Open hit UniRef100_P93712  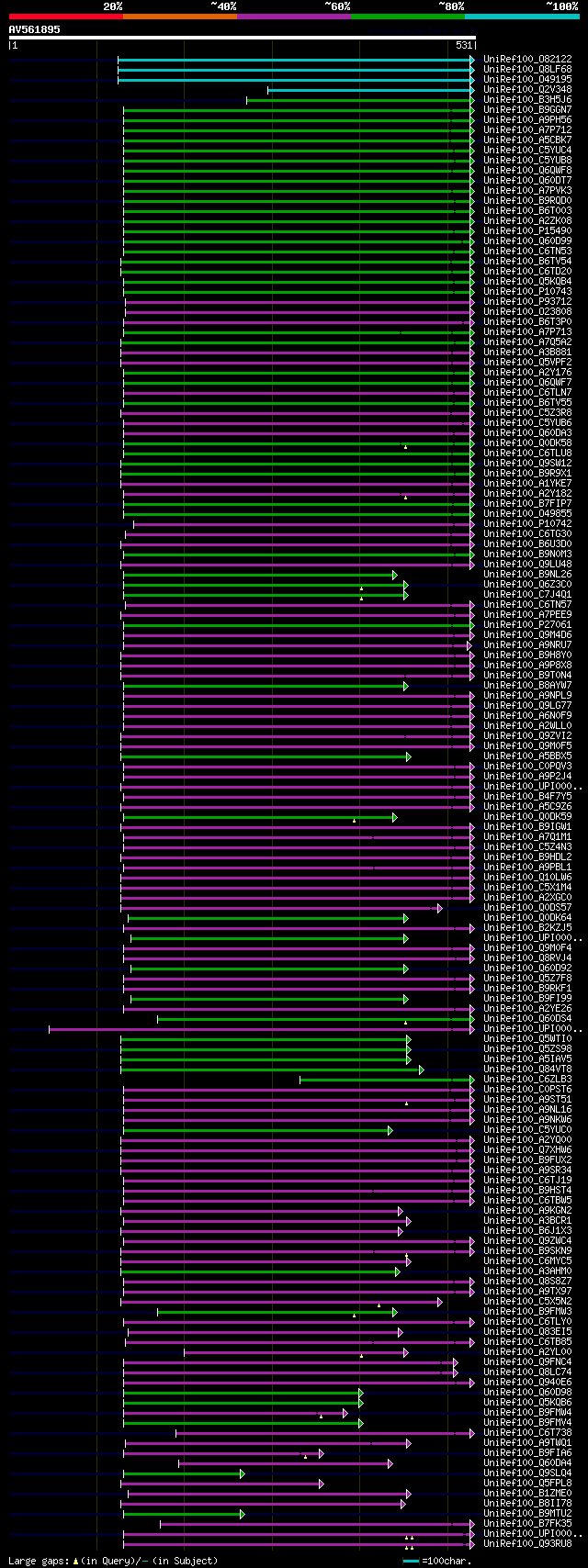[x=527, y=301]
